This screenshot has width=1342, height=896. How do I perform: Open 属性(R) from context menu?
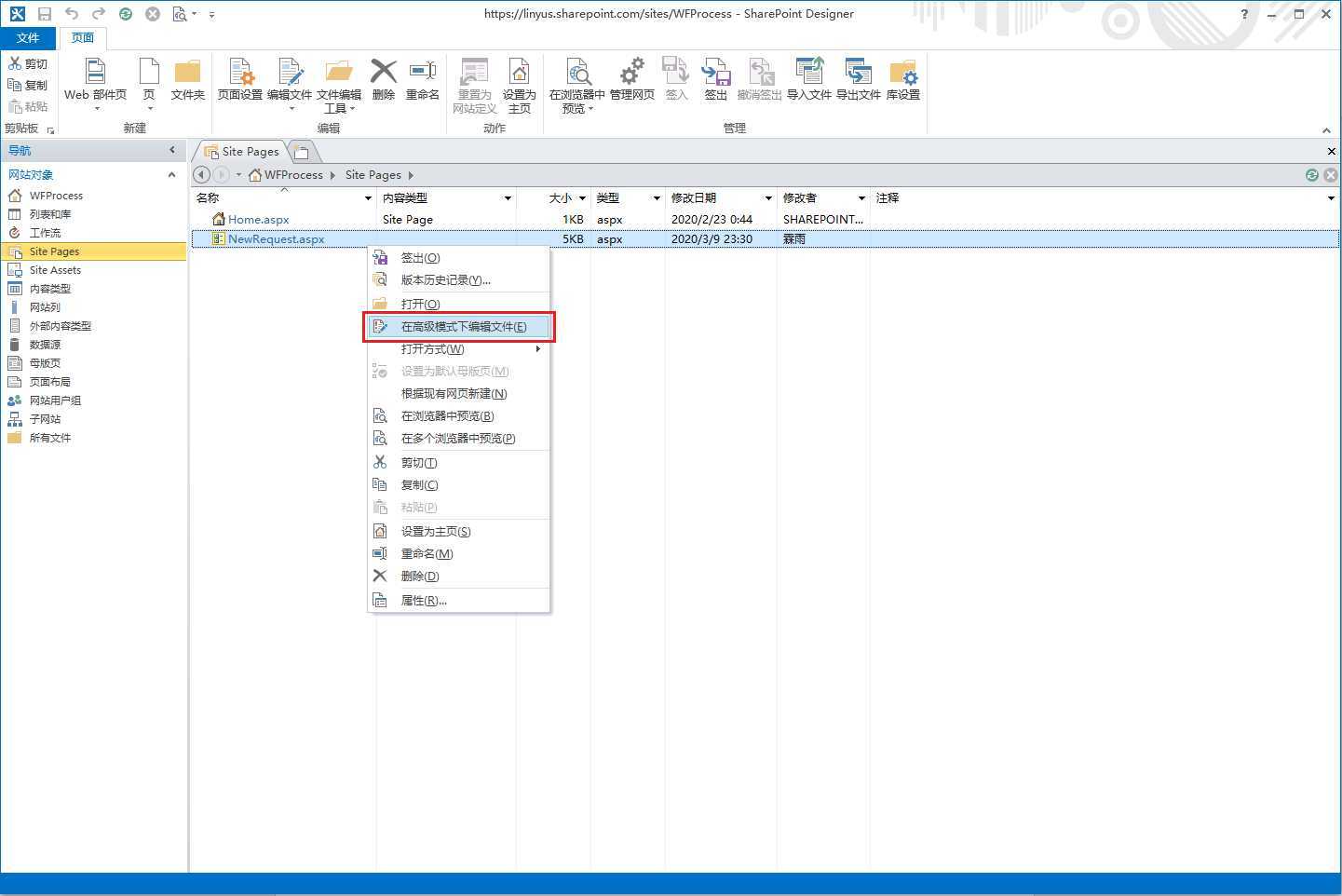[458, 601]
